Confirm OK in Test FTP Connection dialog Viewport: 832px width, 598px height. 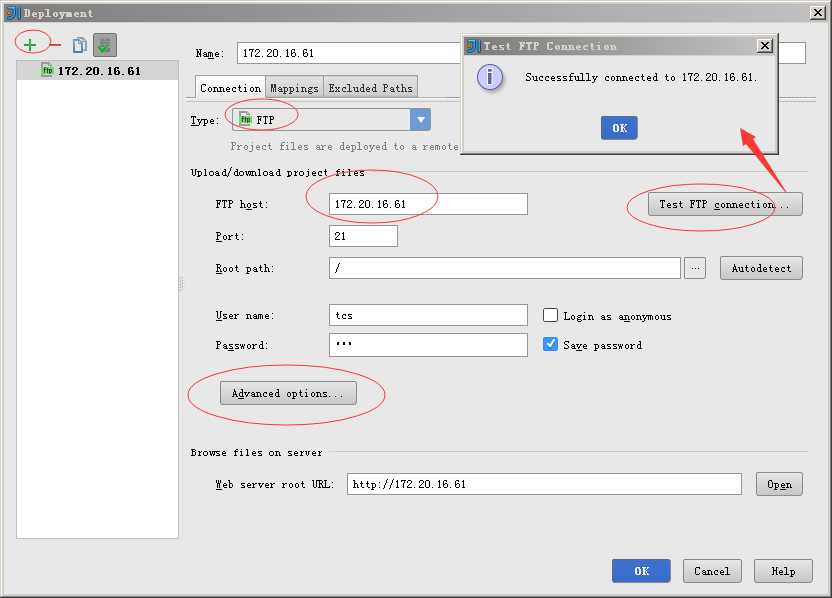pos(619,128)
